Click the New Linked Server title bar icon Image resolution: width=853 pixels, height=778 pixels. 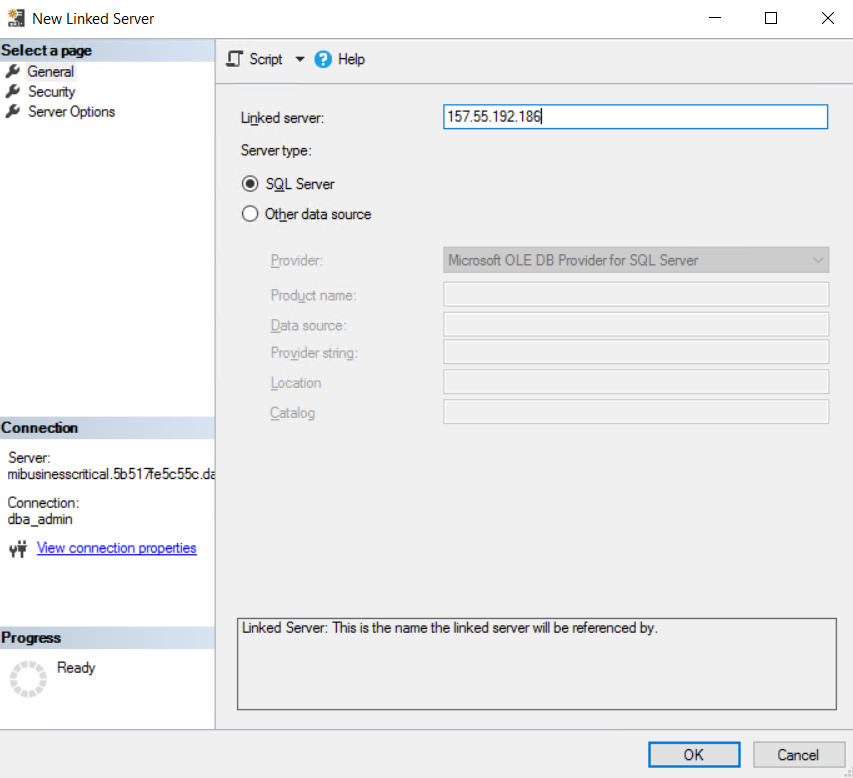tap(15, 18)
